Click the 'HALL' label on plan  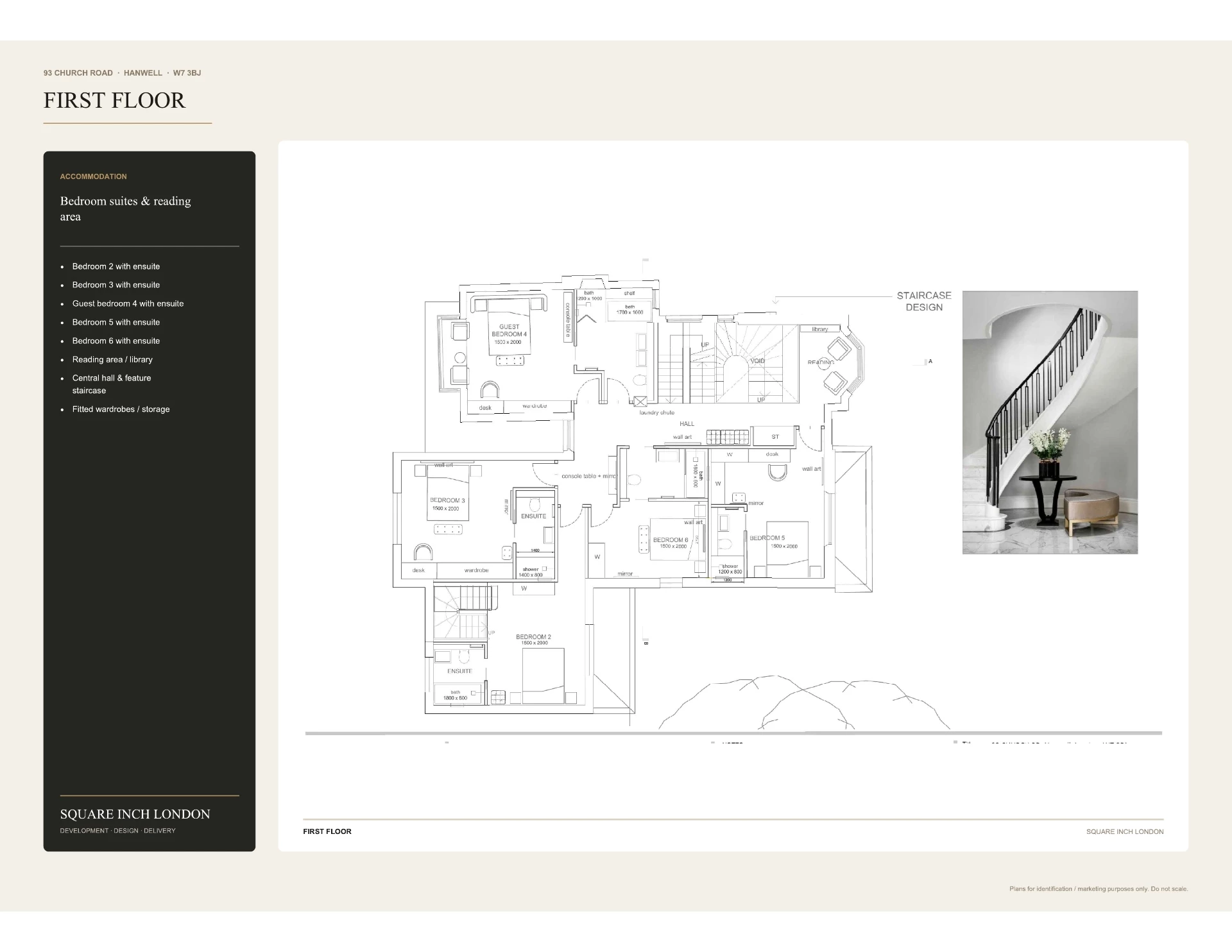[687, 424]
